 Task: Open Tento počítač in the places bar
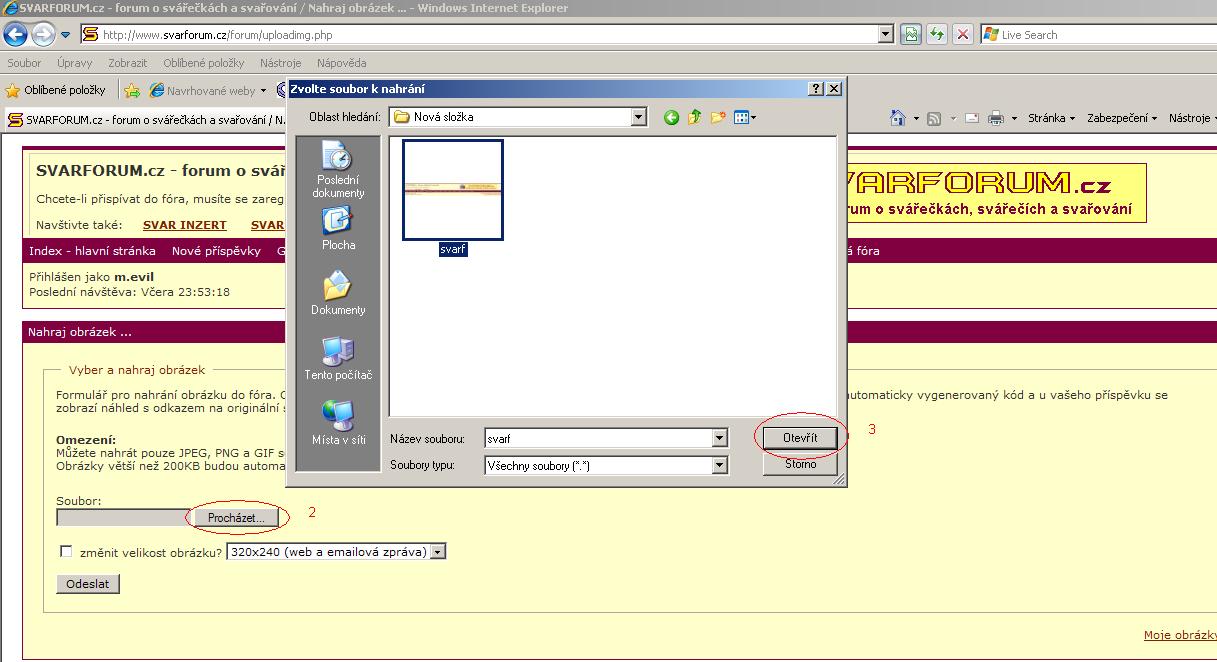click(x=338, y=358)
